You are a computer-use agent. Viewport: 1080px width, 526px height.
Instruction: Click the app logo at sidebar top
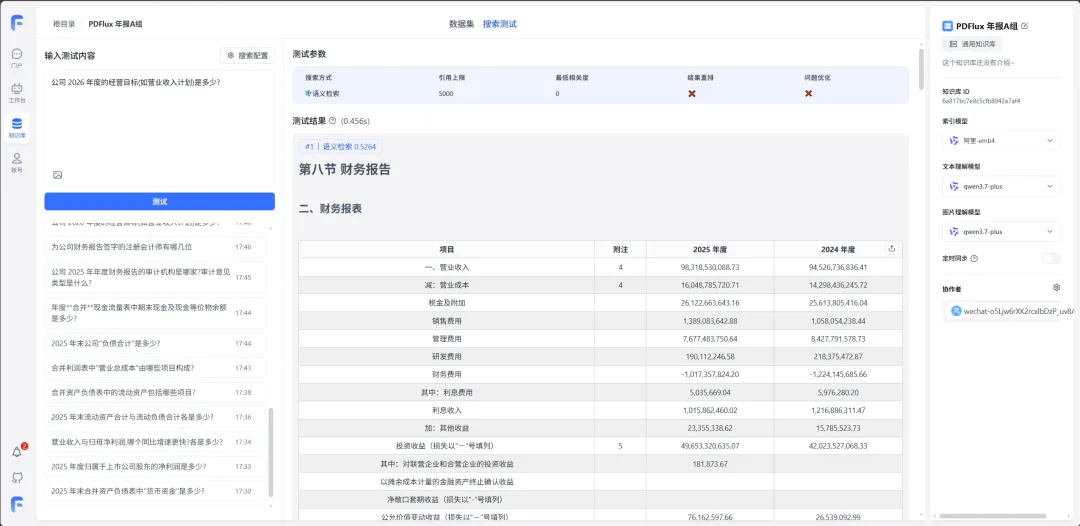click(x=17, y=22)
